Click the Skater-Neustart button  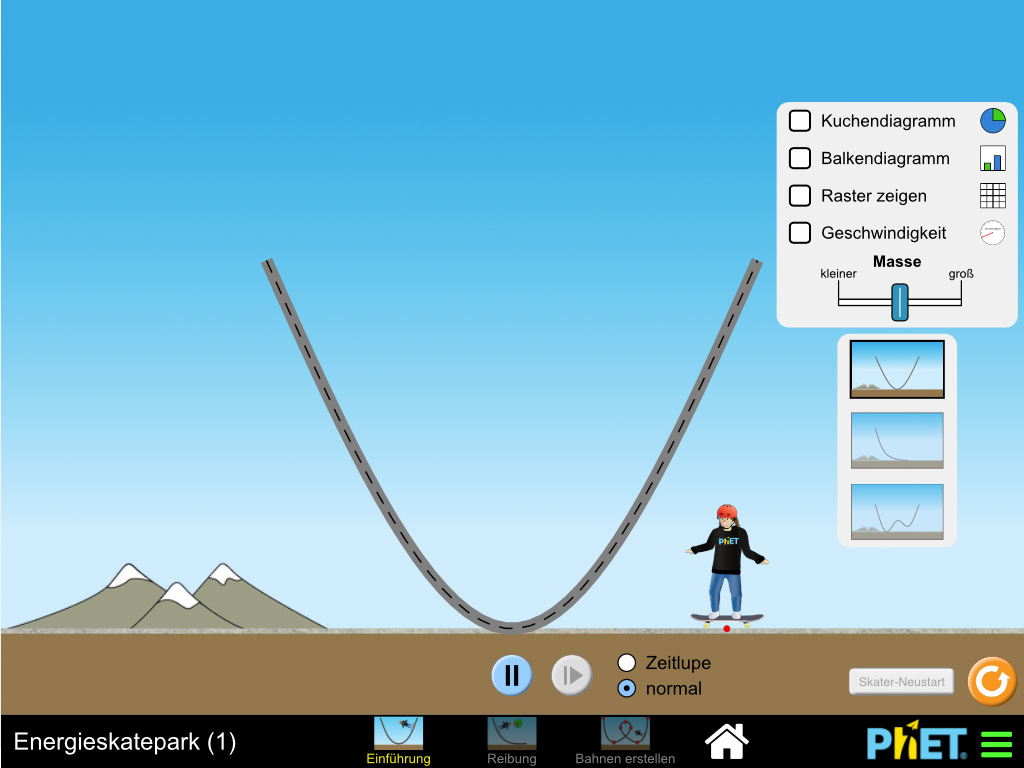[902, 682]
